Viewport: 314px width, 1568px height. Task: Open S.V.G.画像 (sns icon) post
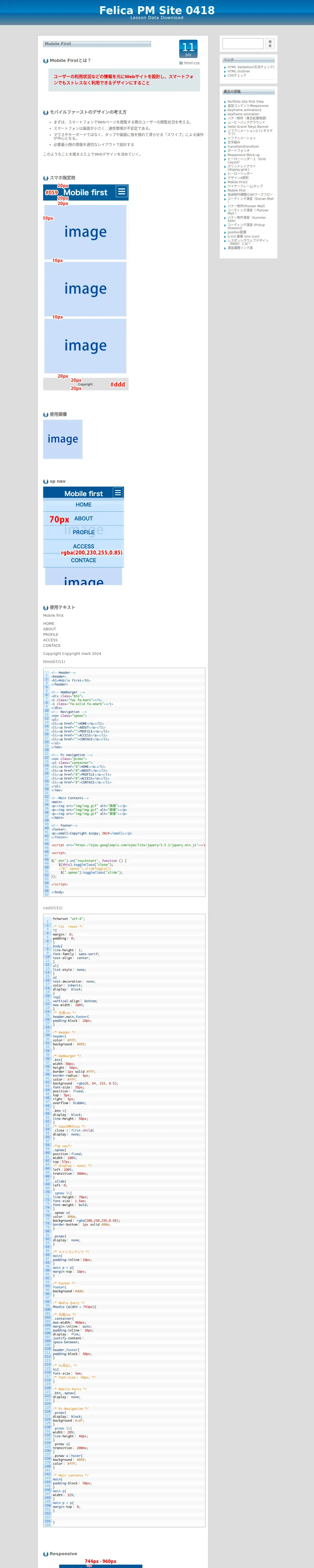click(x=243, y=237)
